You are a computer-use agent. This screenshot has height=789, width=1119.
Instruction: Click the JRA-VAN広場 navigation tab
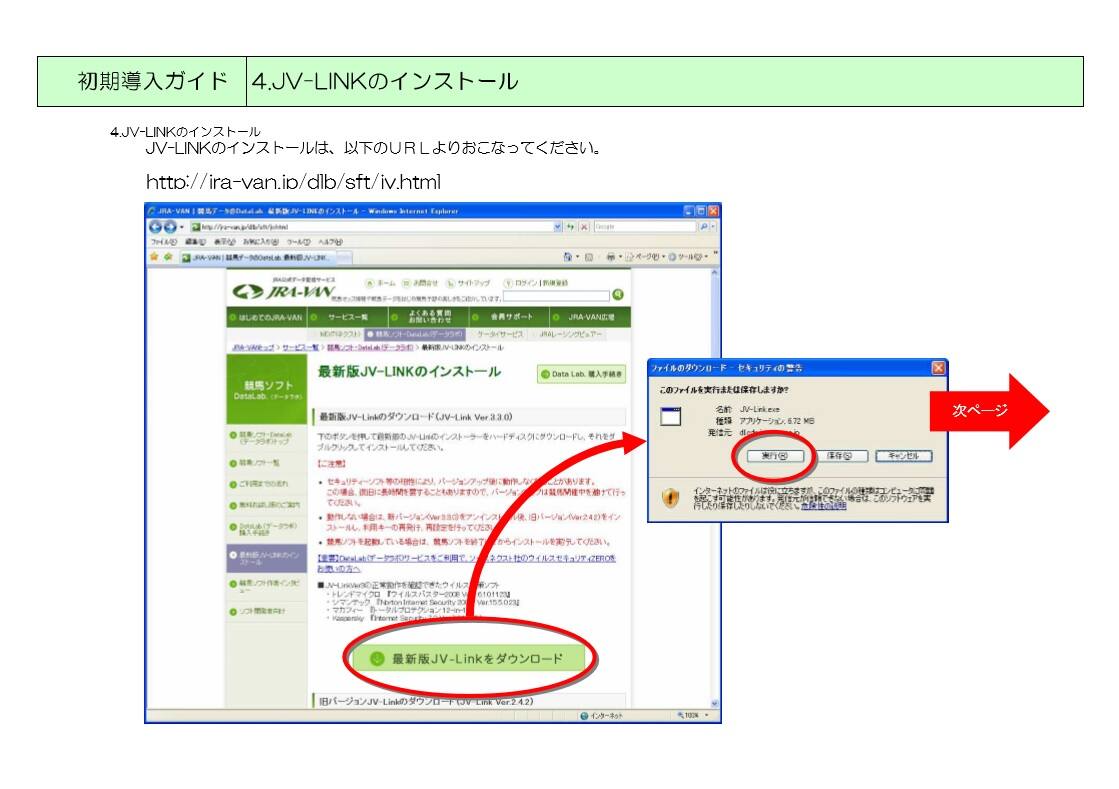(589, 317)
